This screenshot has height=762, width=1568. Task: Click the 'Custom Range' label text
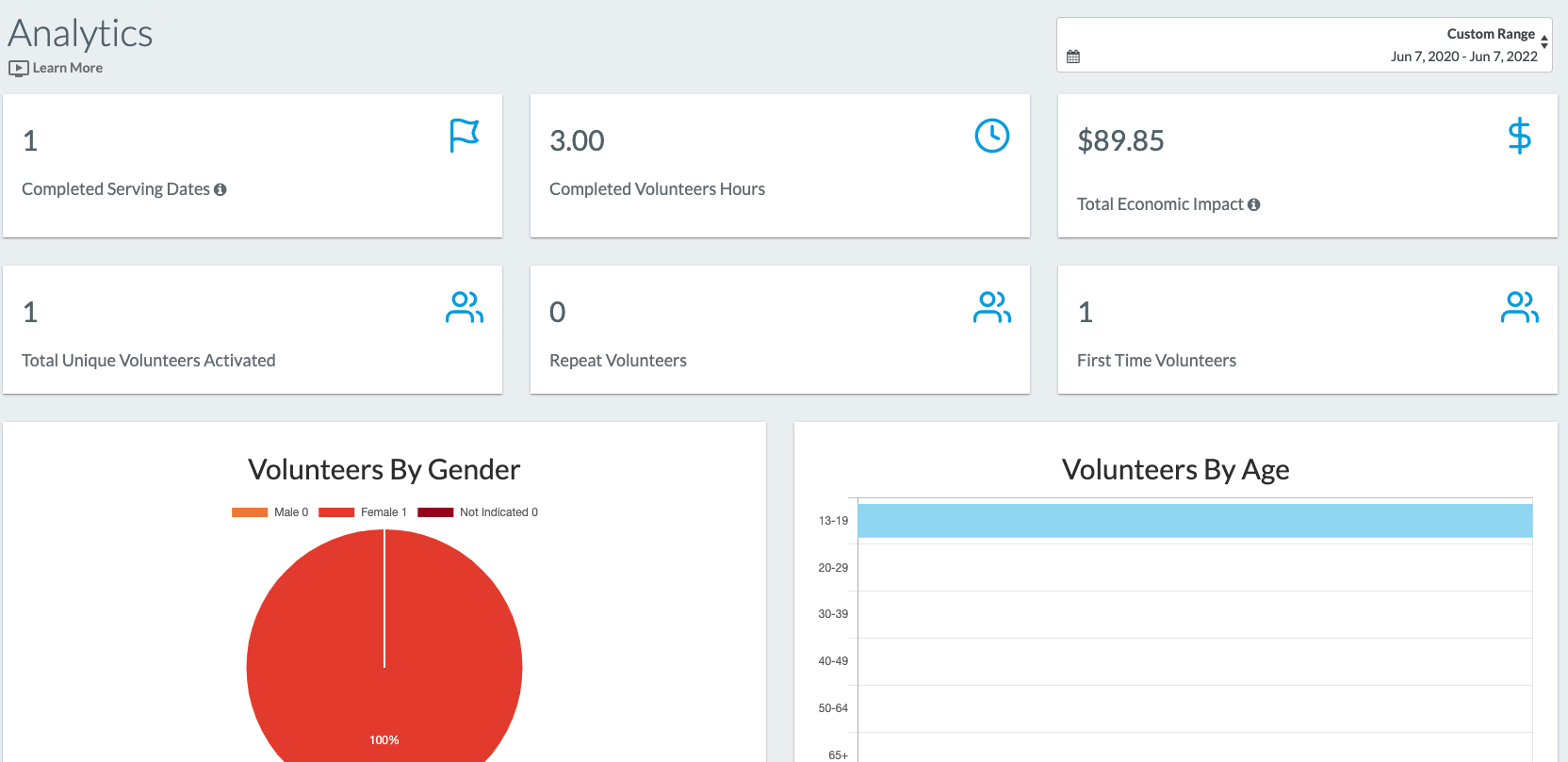1491,34
